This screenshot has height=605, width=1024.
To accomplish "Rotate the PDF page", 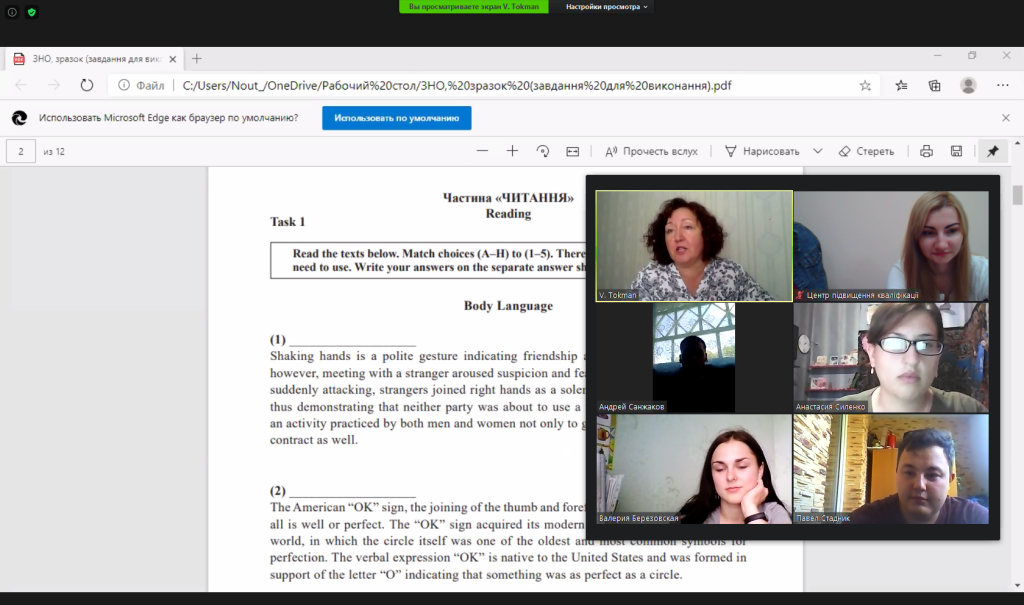I will [x=543, y=151].
